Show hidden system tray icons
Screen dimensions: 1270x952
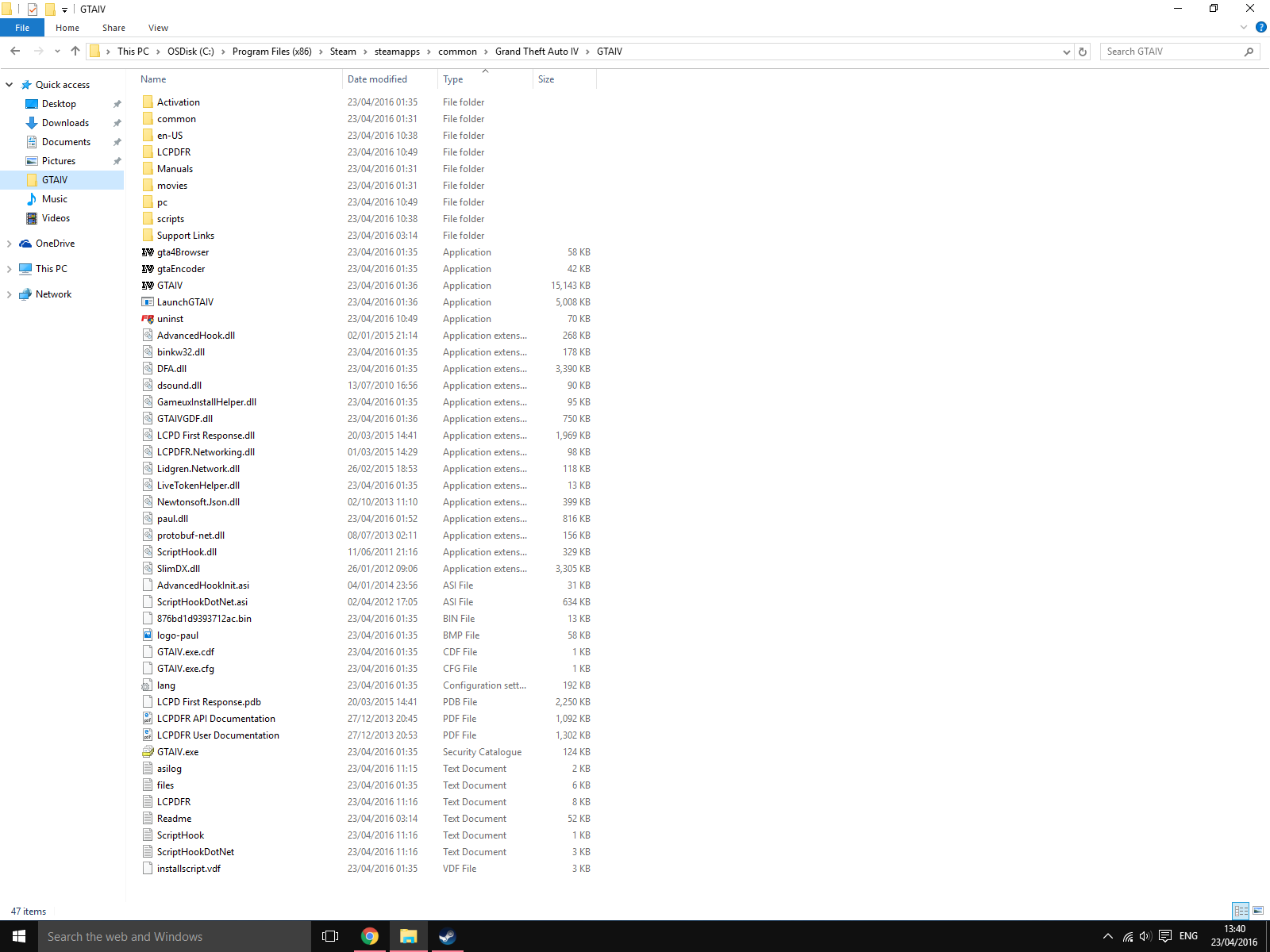(1108, 936)
